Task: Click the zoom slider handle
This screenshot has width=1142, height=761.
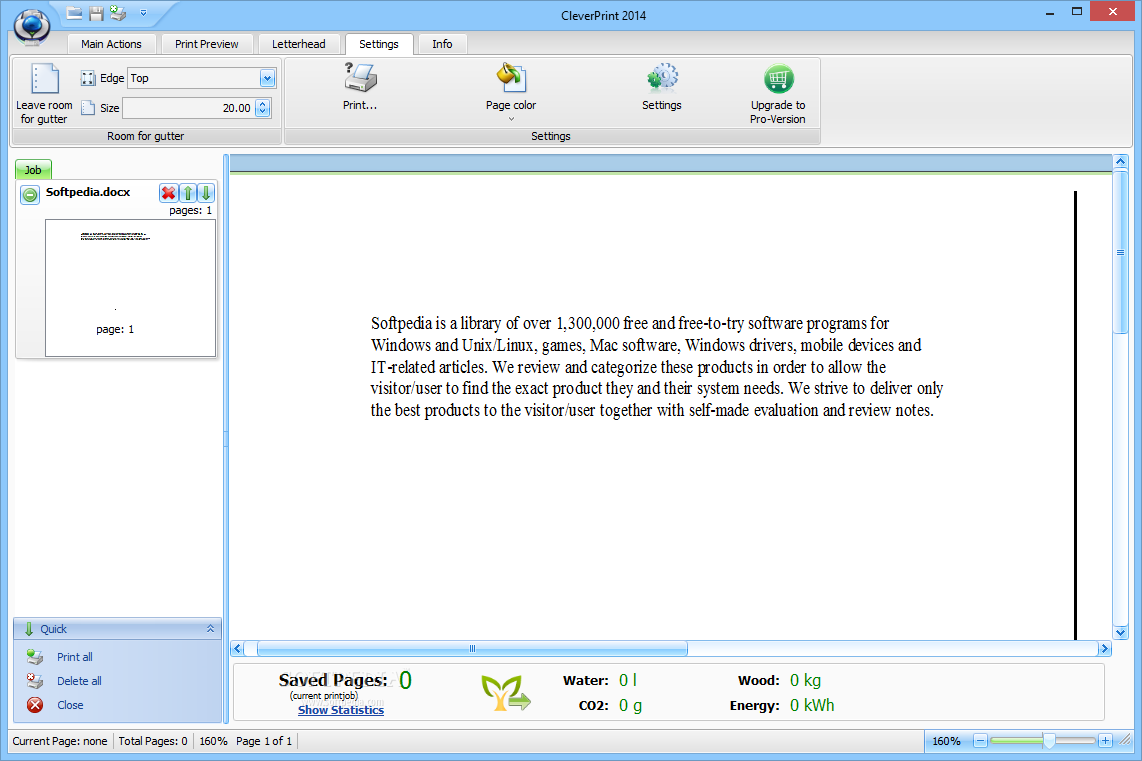Action: pos(1049,741)
